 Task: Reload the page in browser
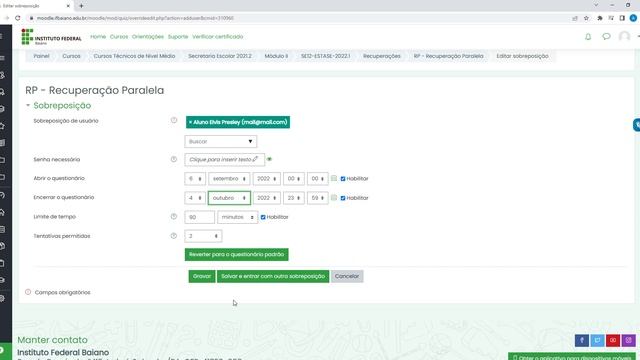(18, 18)
